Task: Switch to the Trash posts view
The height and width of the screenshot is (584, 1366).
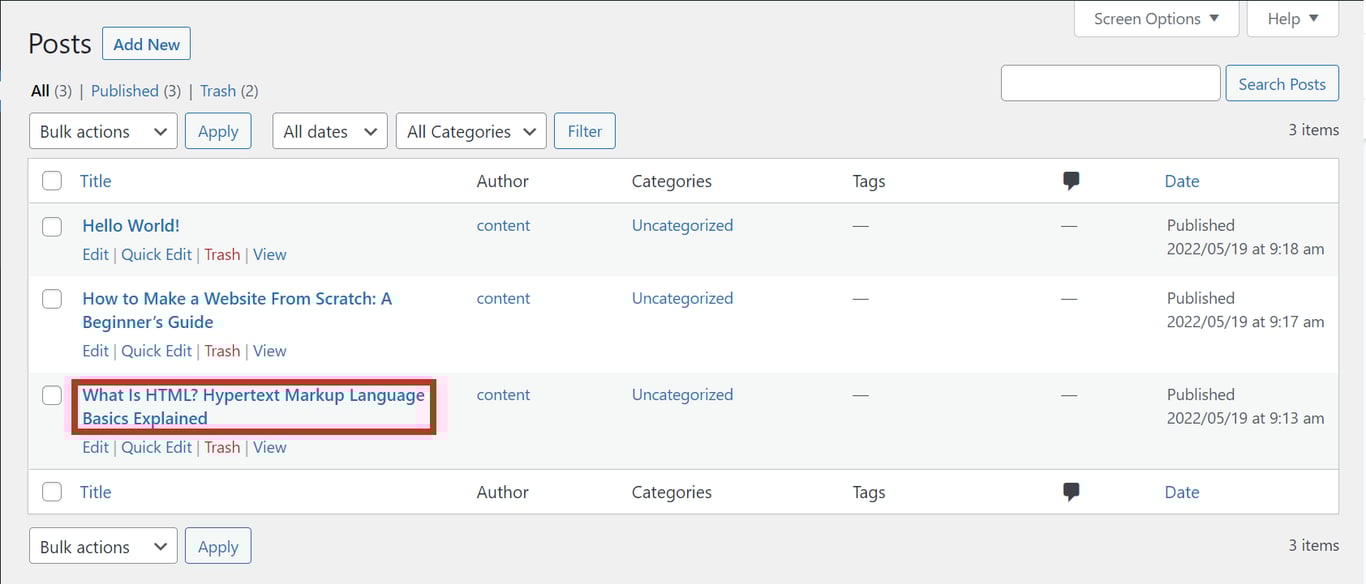Action: click(x=217, y=90)
